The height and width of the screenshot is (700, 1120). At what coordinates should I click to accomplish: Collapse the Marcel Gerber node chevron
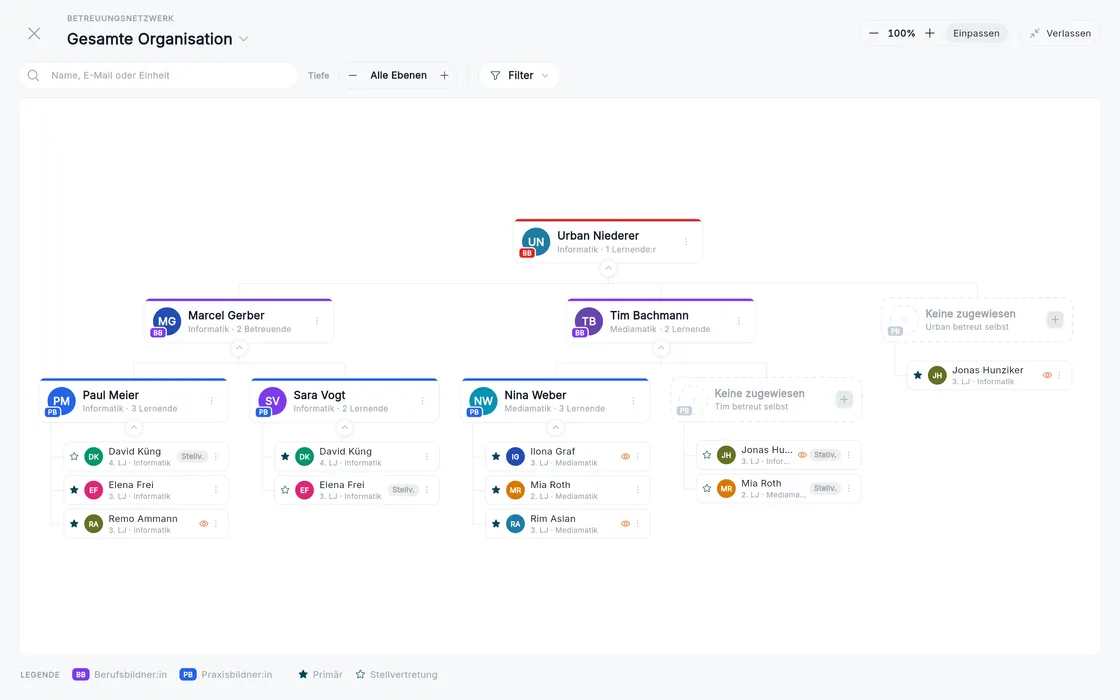(x=239, y=348)
